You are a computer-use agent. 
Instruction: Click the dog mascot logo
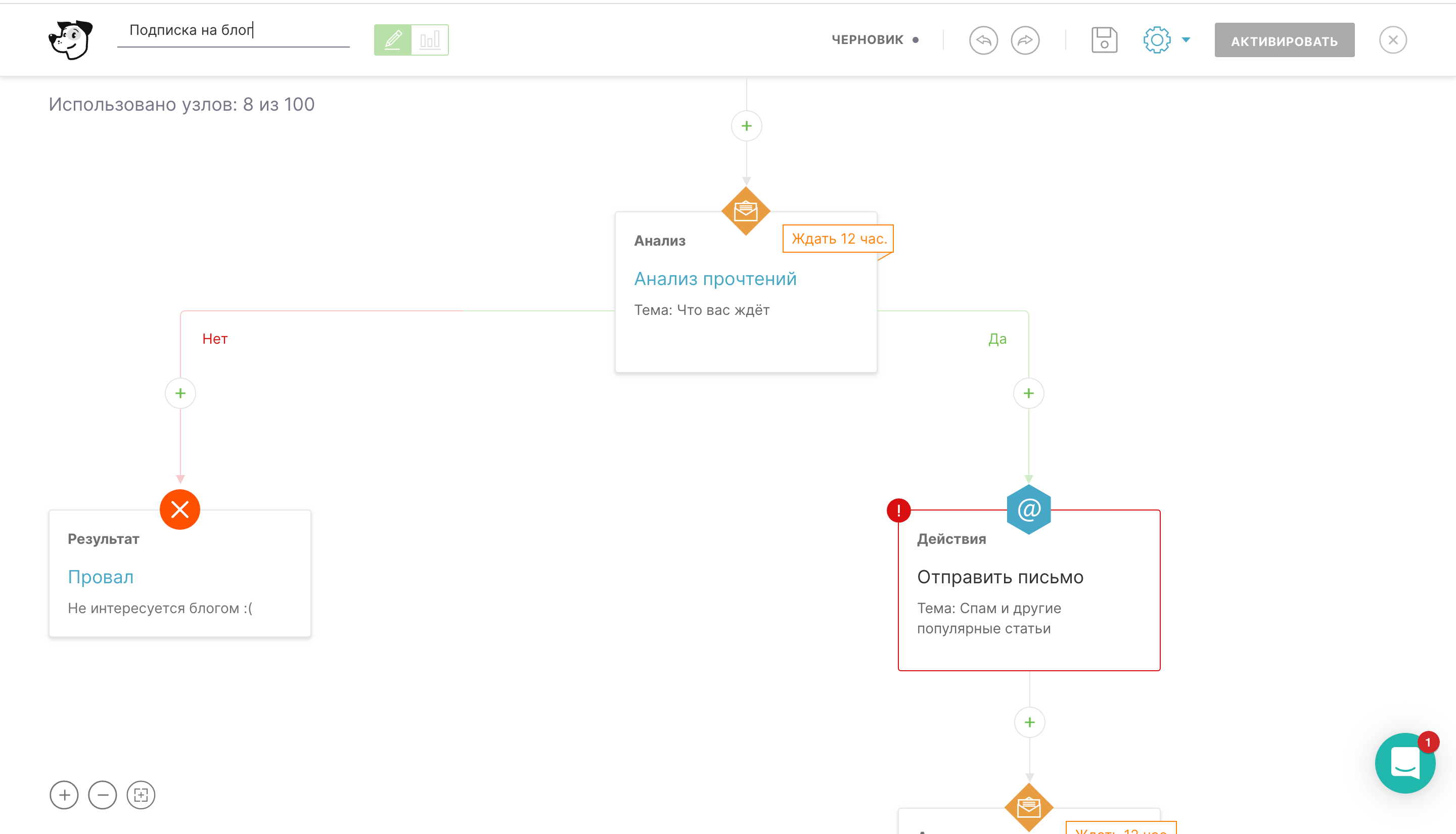(x=70, y=39)
